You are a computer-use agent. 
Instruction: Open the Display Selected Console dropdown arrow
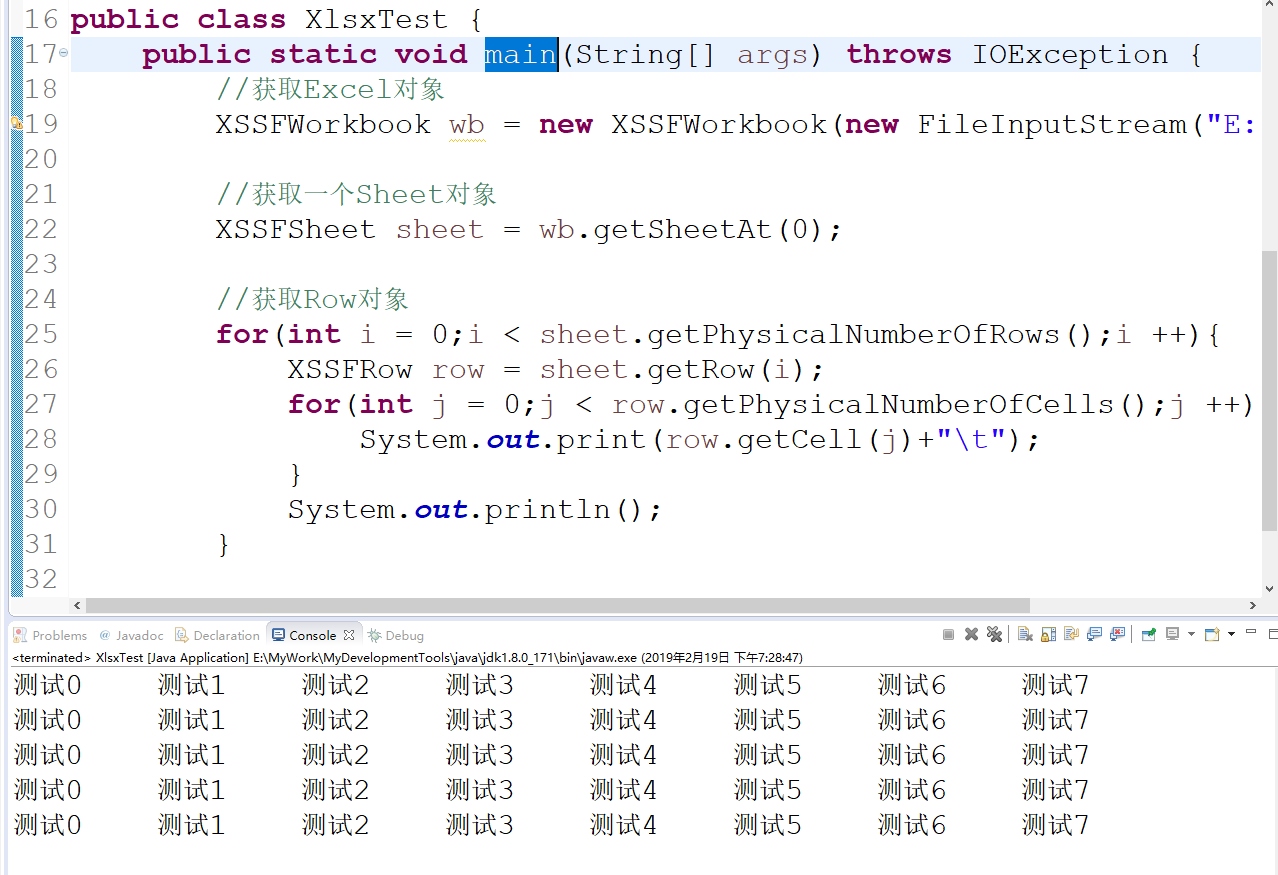click(x=1191, y=634)
